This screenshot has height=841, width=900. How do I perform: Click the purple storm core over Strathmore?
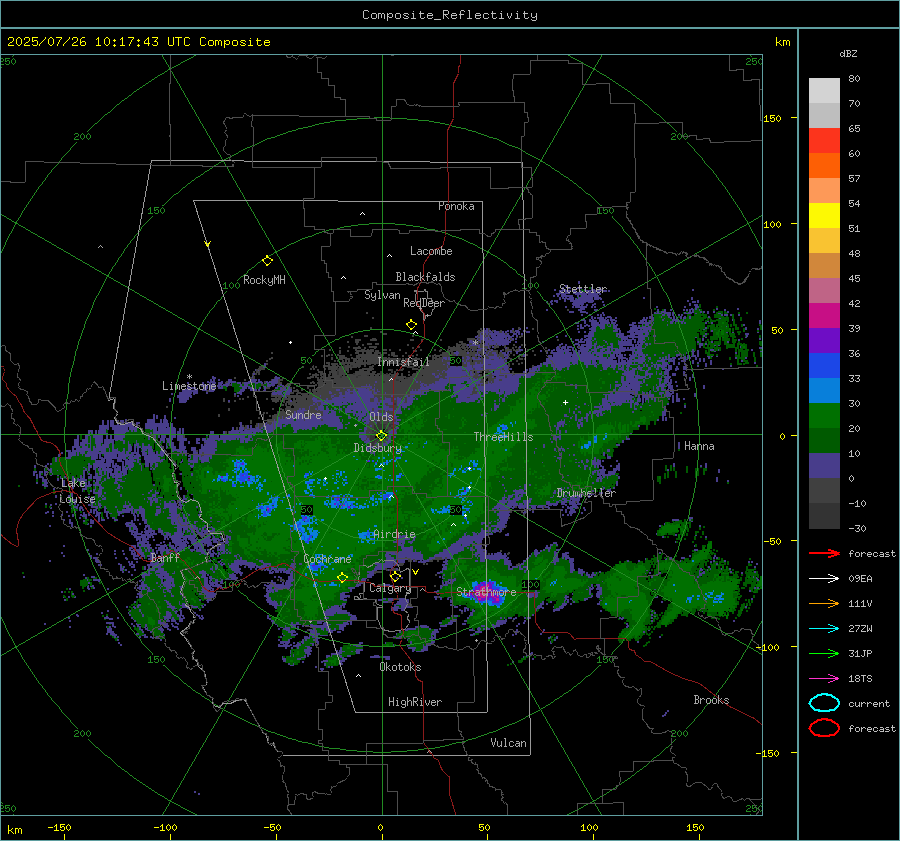pyautogui.click(x=487, y=594)
